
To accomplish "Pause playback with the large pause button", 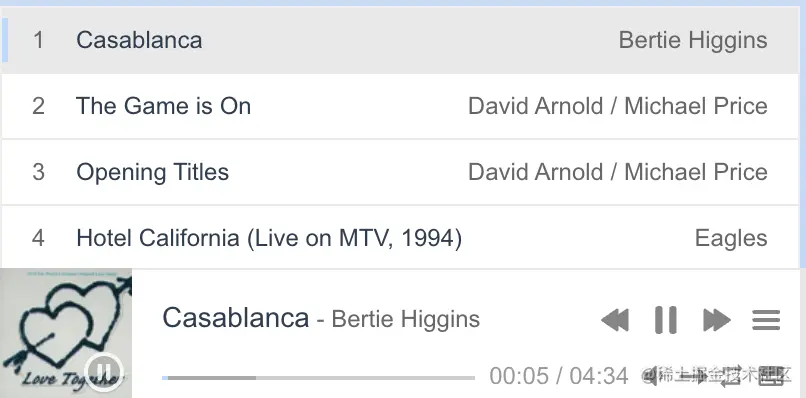I will coord(666,320).
